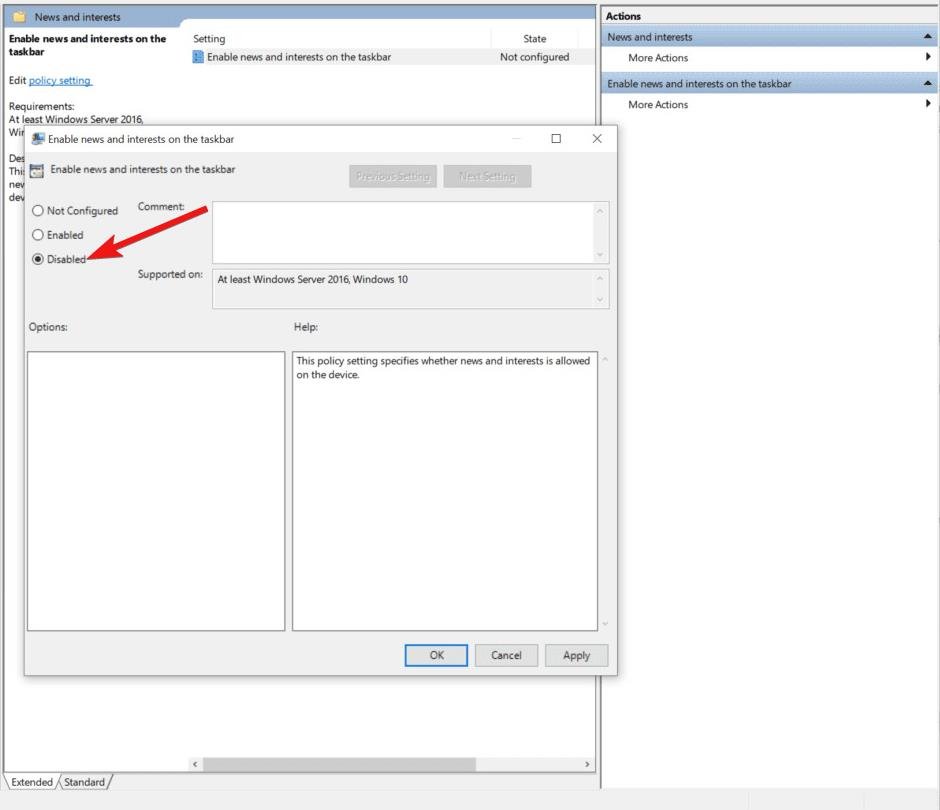Viewport: 940px width, 810px height.
Task: Select the Not Configured radio button
Action: [38, 210]
